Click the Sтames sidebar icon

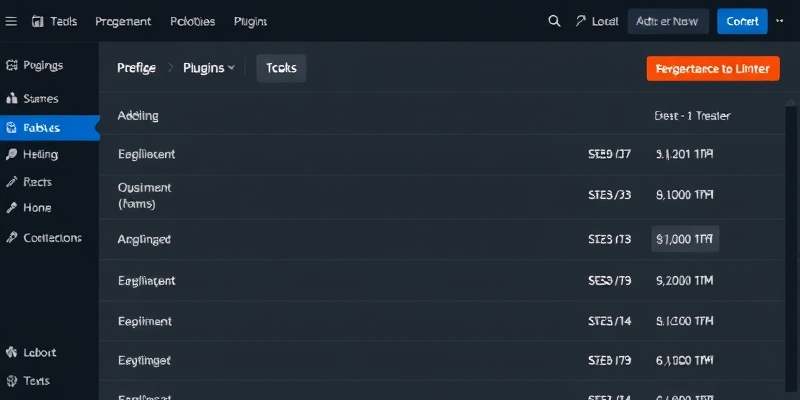[x=11, y=98]
